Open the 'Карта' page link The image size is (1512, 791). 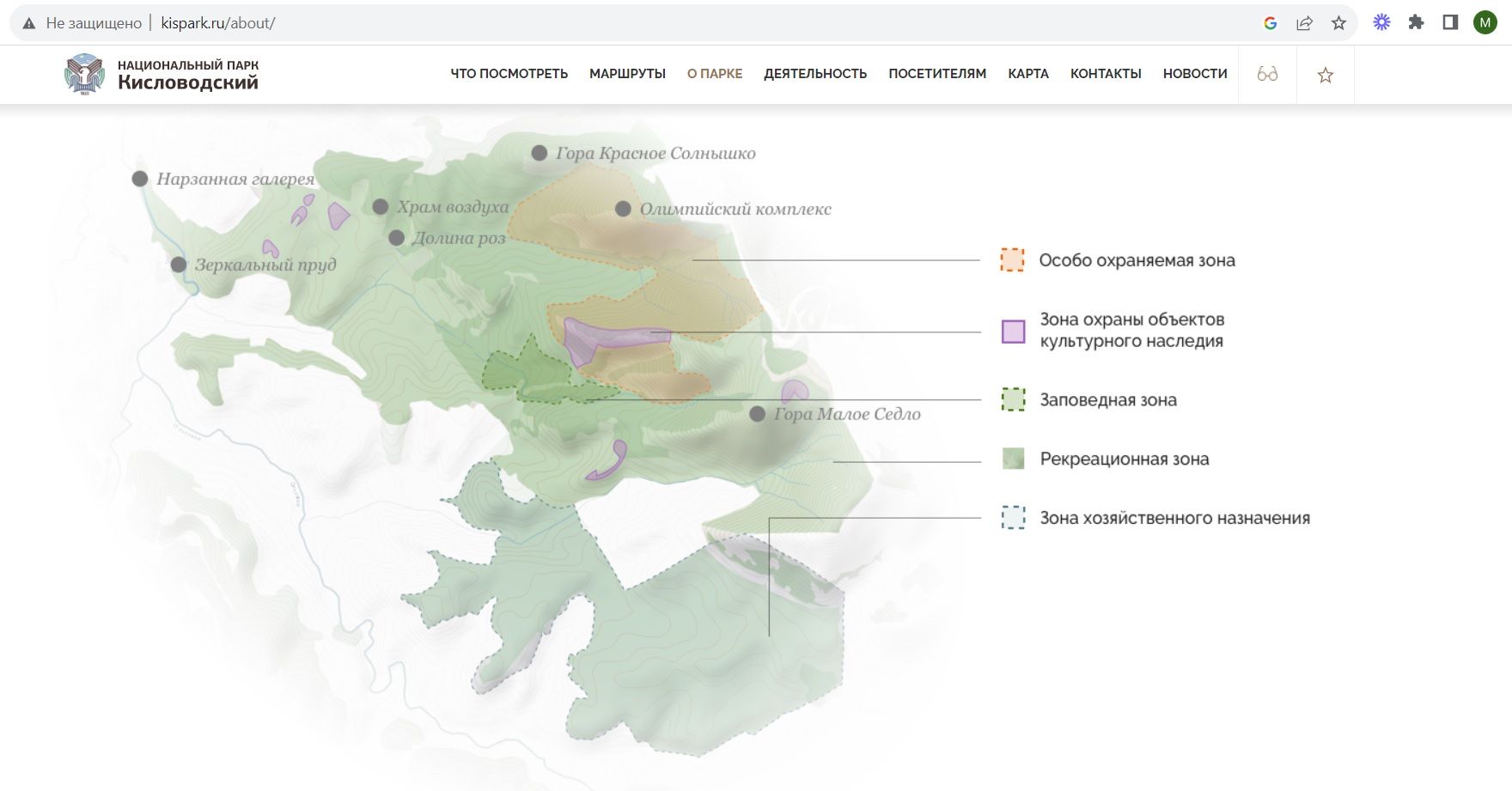[1028, 74]
